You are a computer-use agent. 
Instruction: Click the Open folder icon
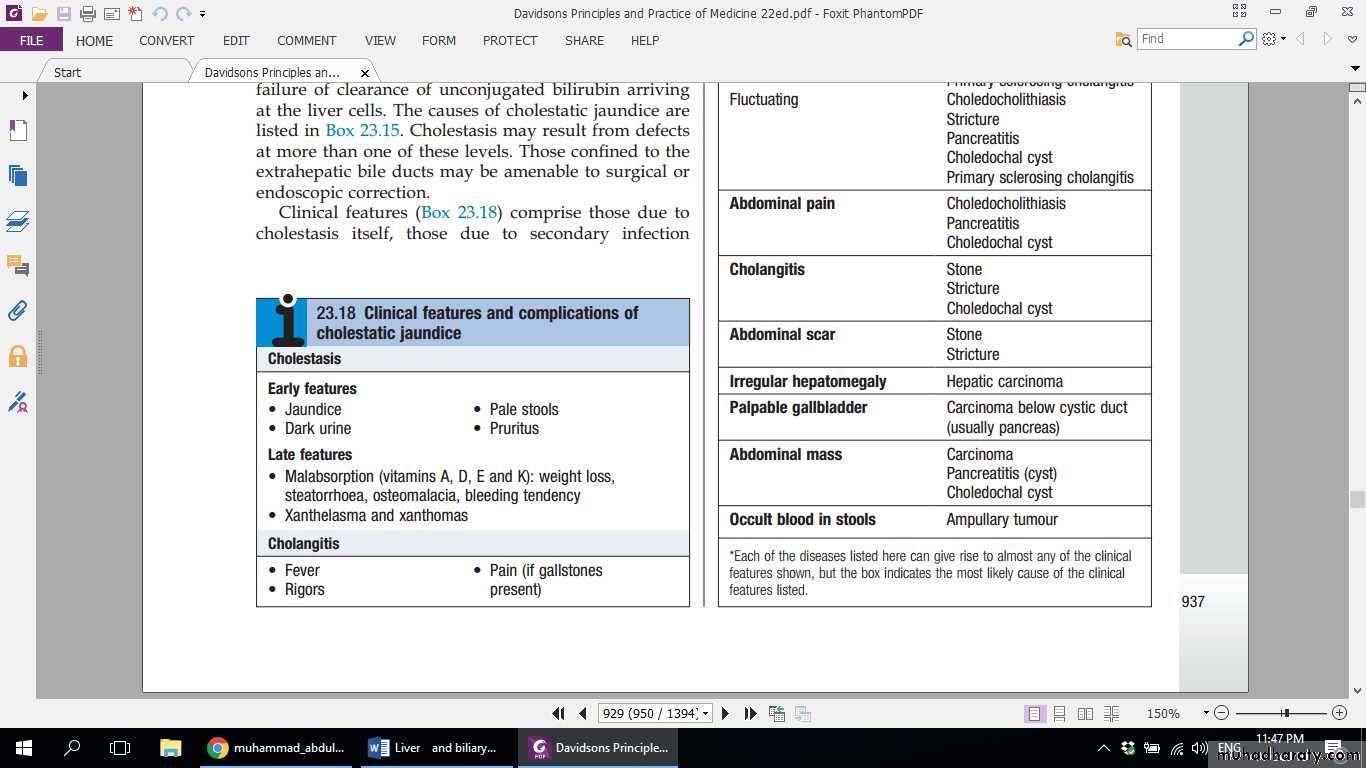[x=39, y=14]
